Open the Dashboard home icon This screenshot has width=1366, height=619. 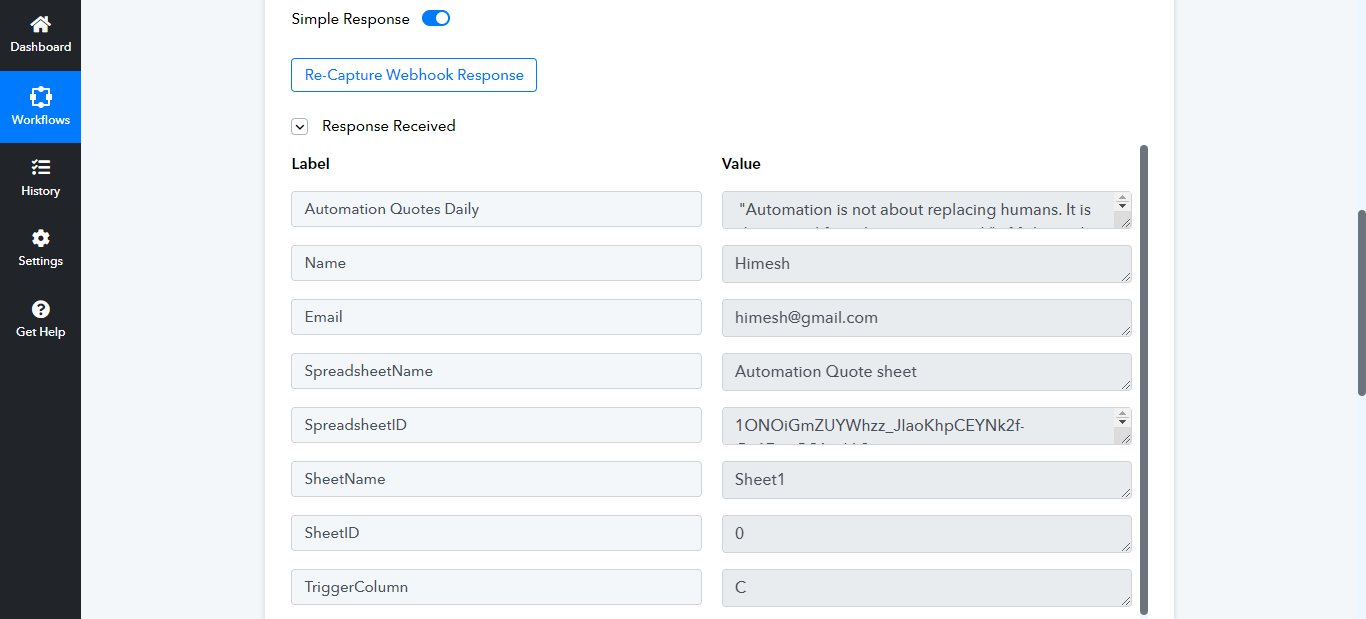pos(41,24)
